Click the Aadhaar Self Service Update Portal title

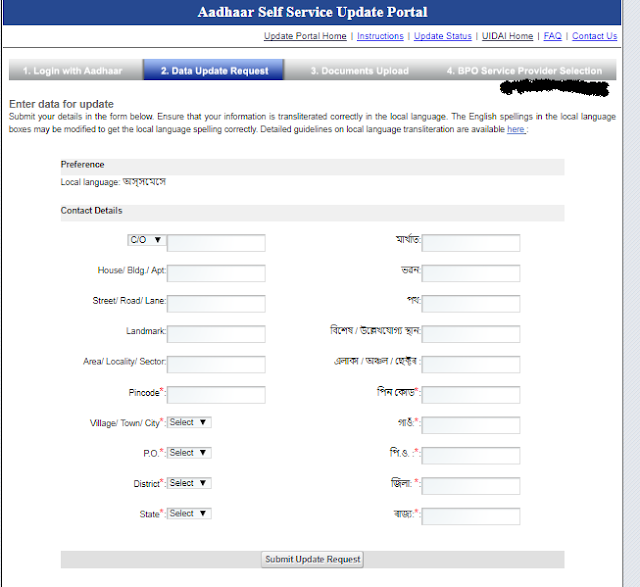[312, 12]
